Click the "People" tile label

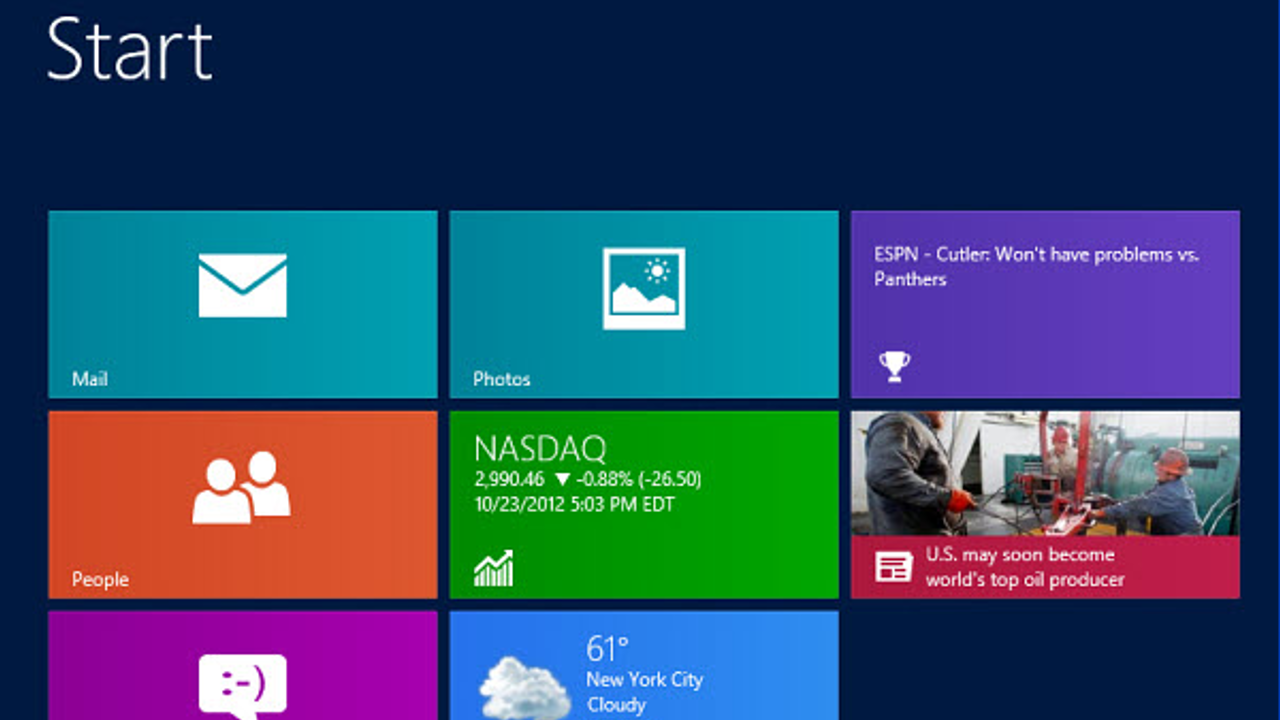(x=100, y=579)
